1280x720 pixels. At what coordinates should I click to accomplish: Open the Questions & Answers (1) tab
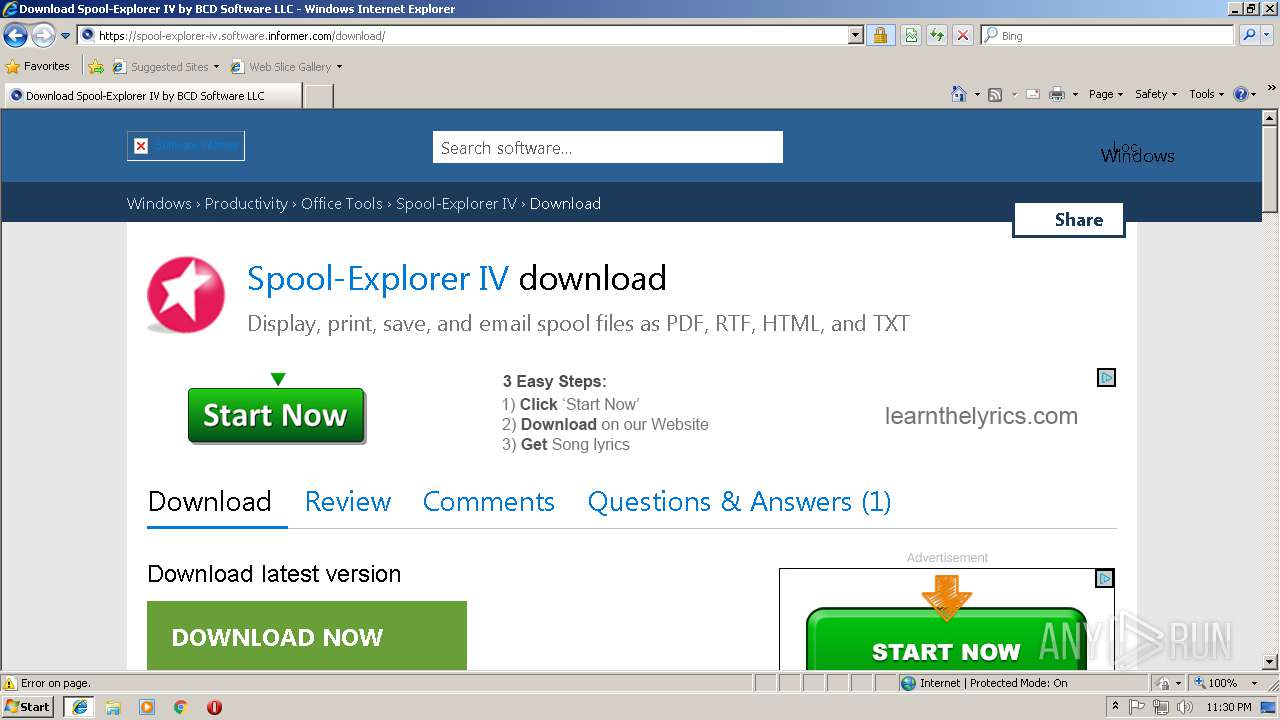(739, 501)
